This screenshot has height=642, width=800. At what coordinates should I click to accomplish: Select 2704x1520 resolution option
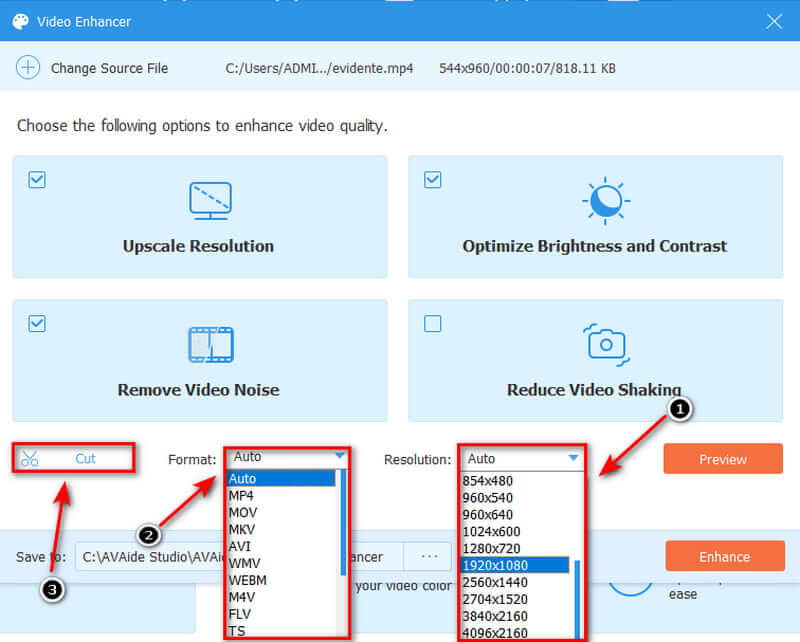(x=515, y=599)
